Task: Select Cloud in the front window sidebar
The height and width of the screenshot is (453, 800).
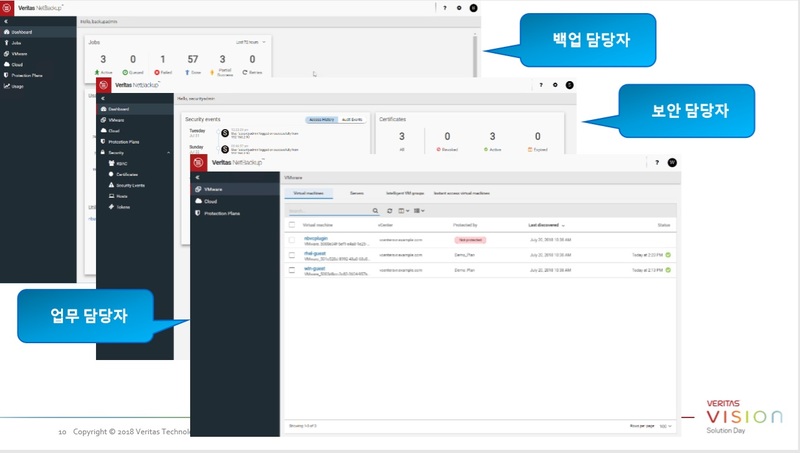Action: (206, 202)
